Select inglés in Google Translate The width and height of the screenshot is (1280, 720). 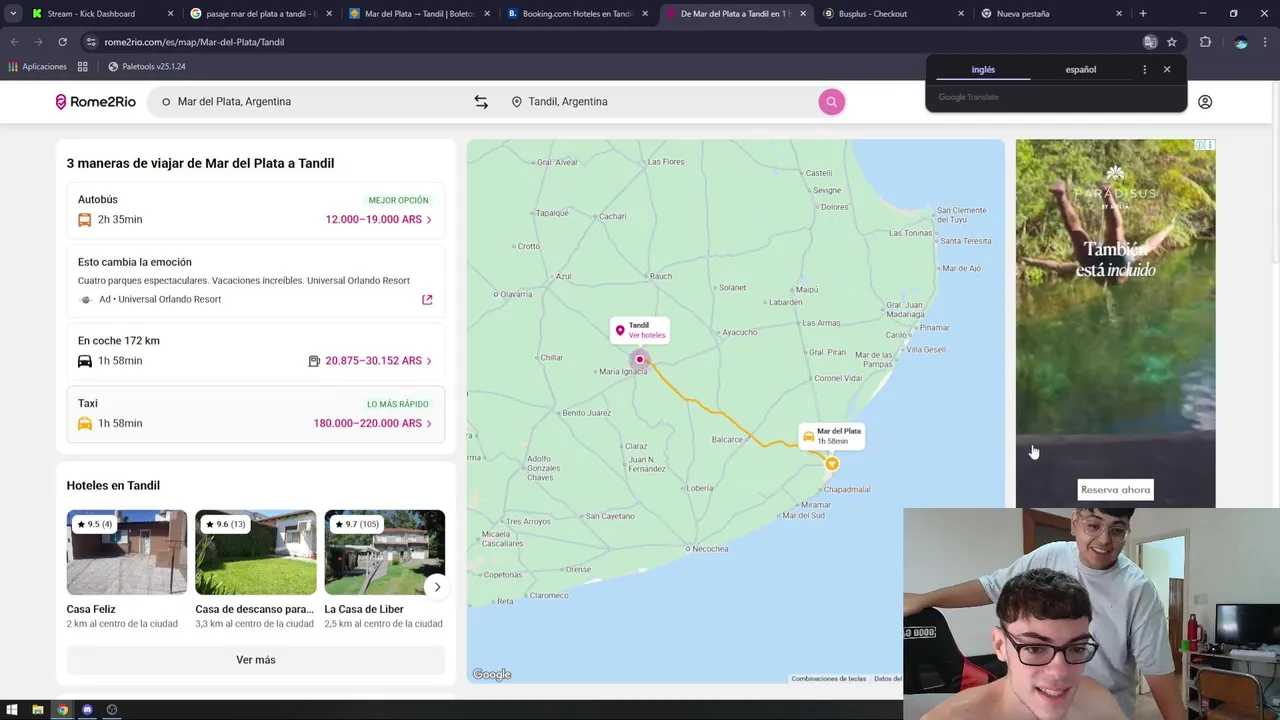pyautogui.click(x=983, y=70)
